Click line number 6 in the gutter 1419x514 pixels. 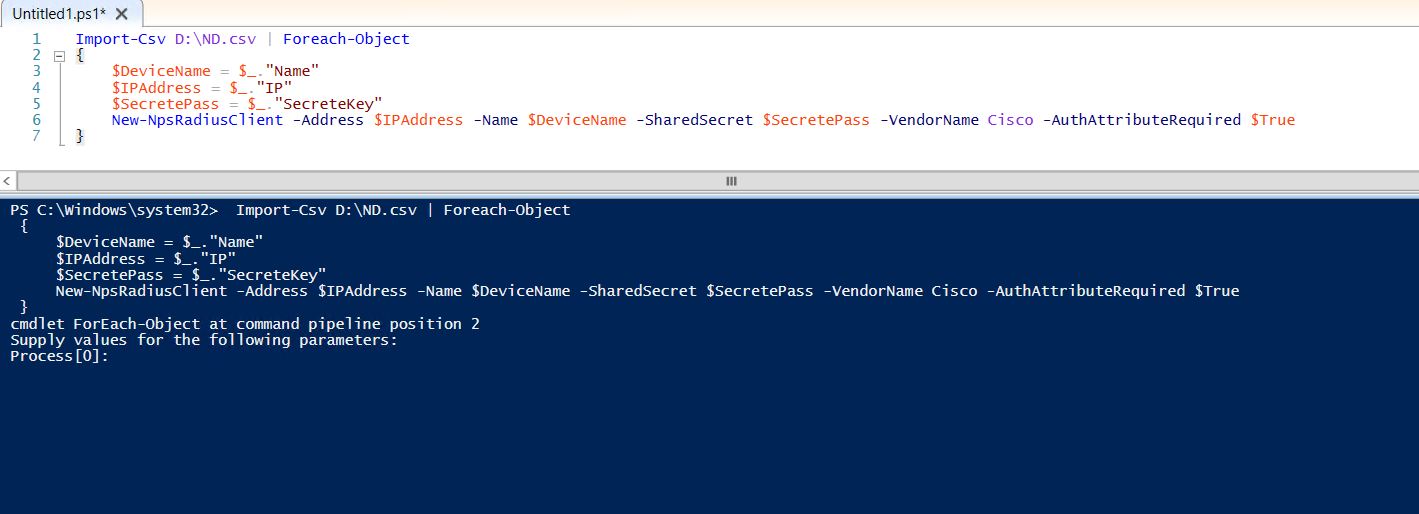point(37,120)
